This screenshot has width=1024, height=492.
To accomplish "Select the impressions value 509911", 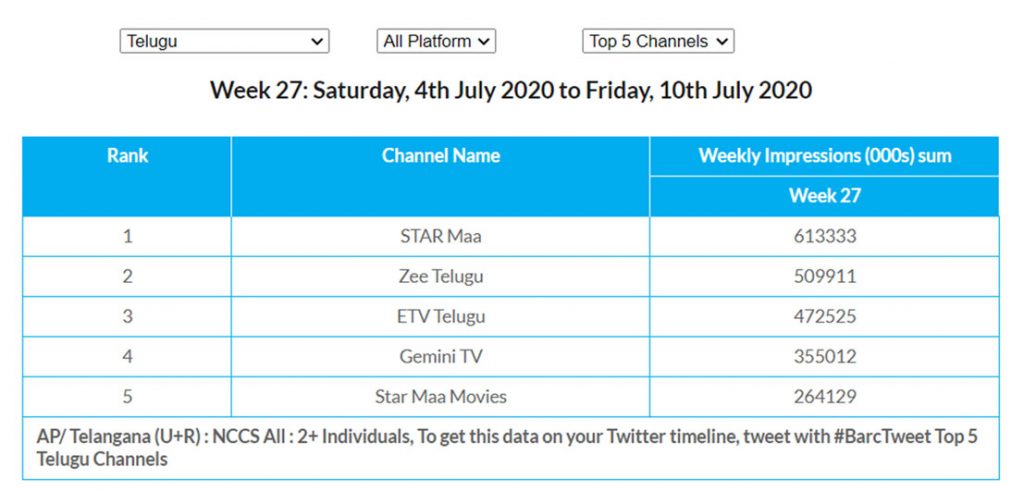I will tap(824, 277).
